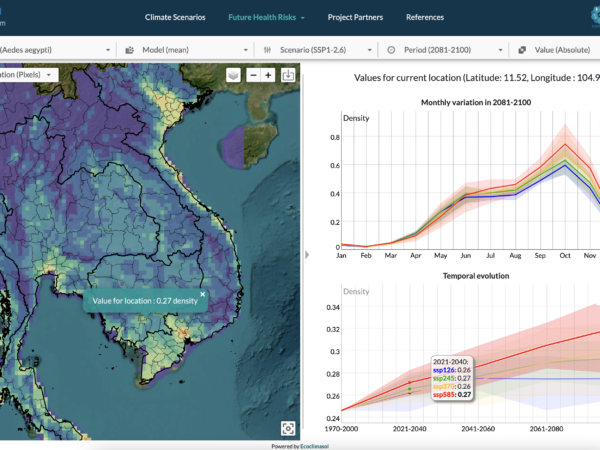Image resolution: width=600 pixels, height=450 pixels.
Task: Click the 'Monthly variation in 2081-2100' title
Action: [476, 103]
